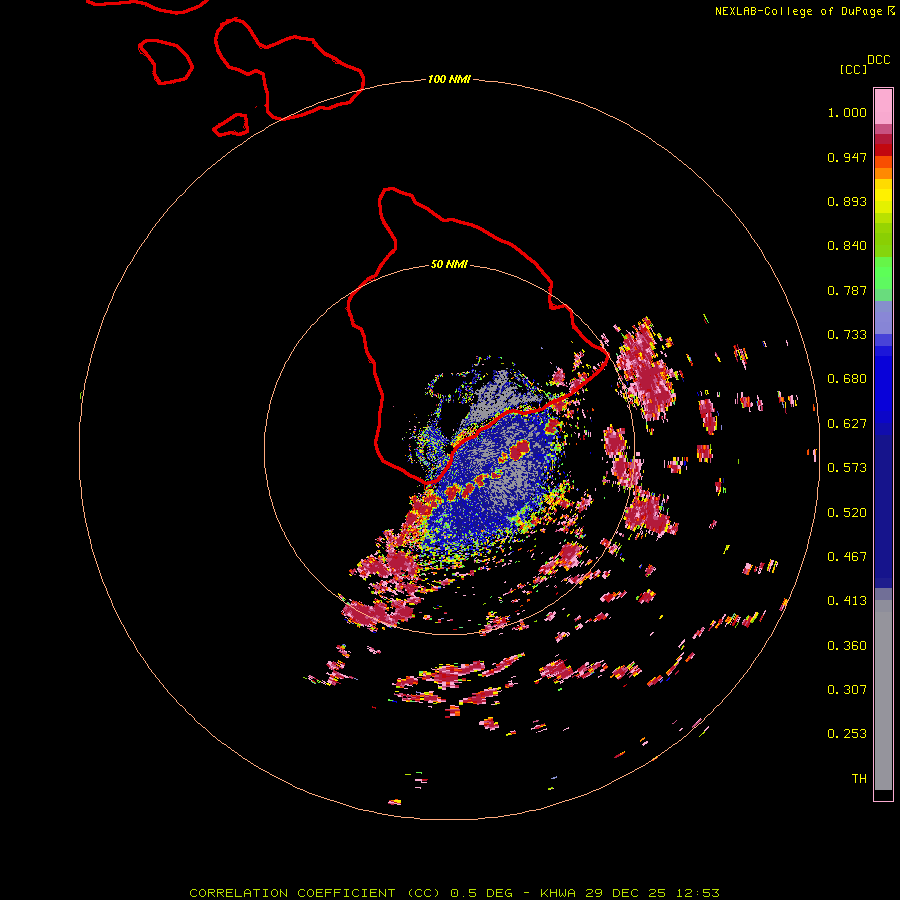Select the 0.467 legend value
Screen dimensions: 900x900
(847, 557)
